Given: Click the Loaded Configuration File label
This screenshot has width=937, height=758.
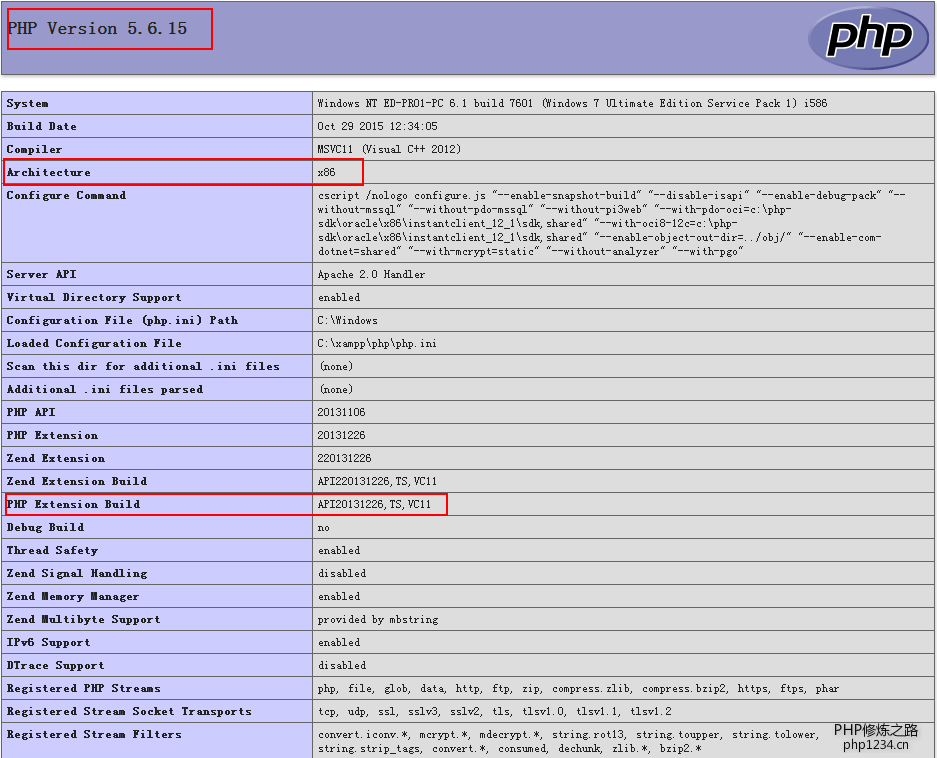Looking at the screenshot, I should pos(94,343).
